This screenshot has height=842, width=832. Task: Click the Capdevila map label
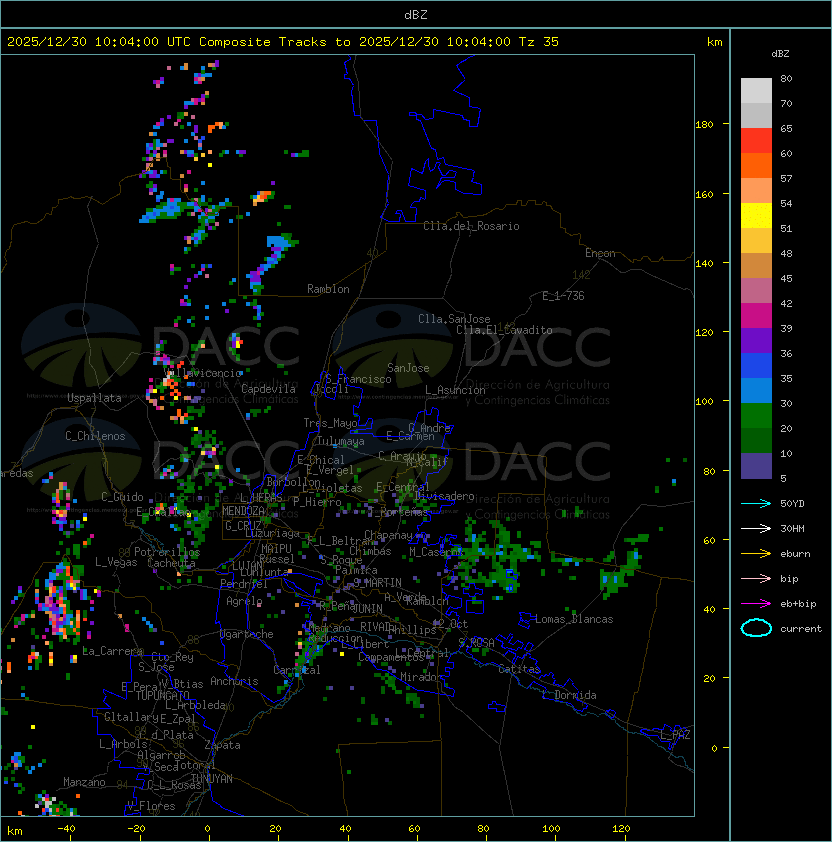[x=268, y=389]
